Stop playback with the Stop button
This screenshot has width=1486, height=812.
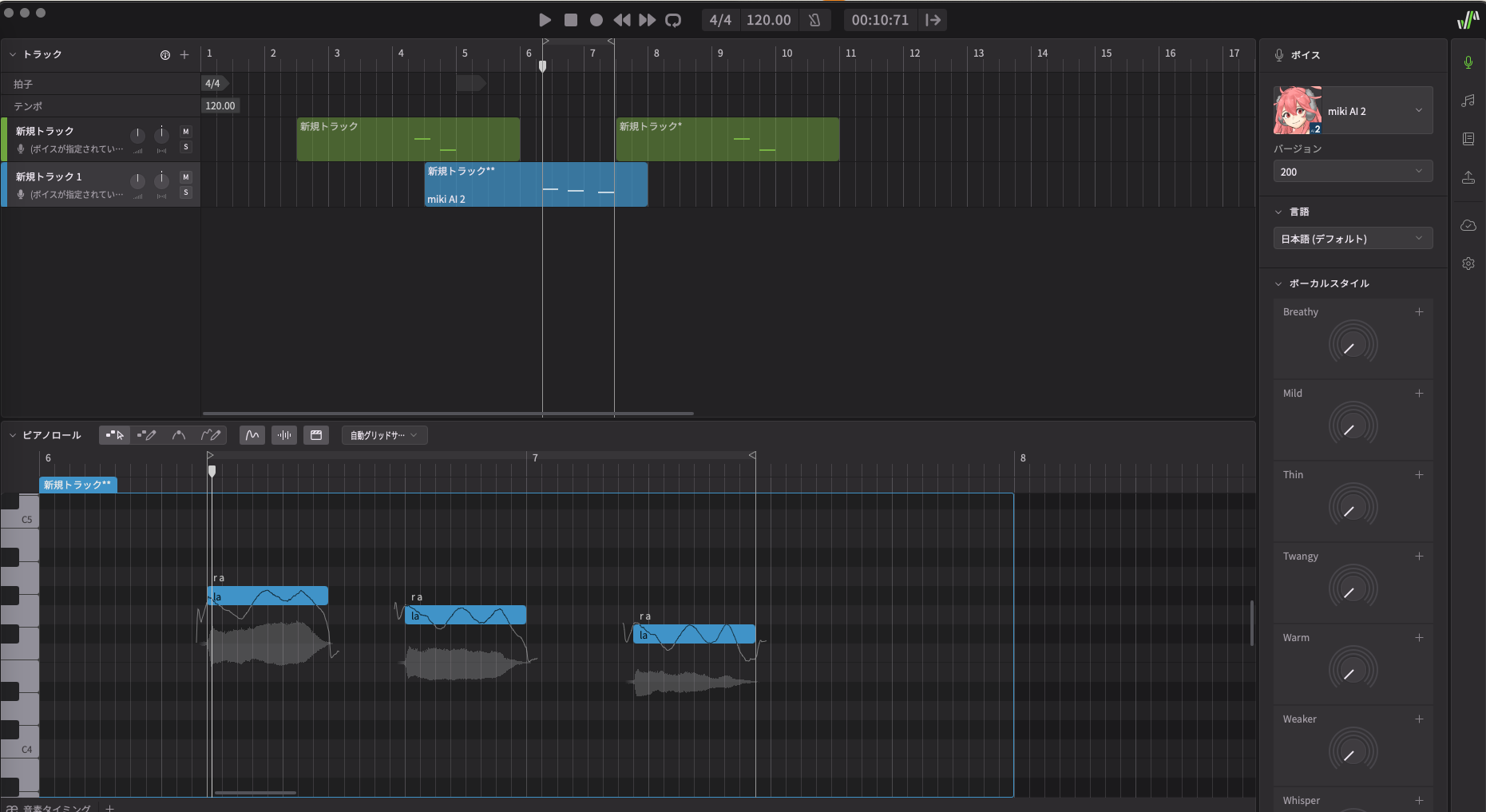(x=571, y=20)
